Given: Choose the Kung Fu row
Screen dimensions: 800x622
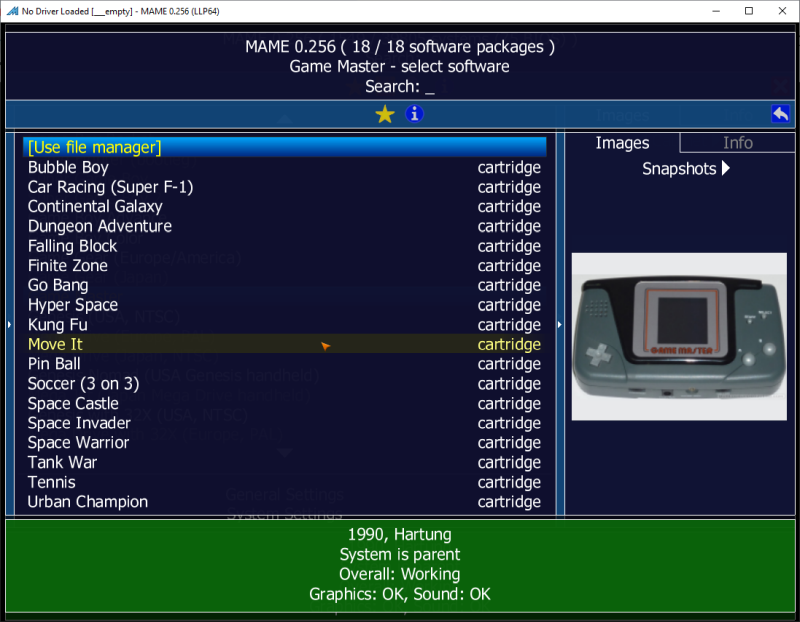Looking at the screenshot, I should (x=285, y=325).
